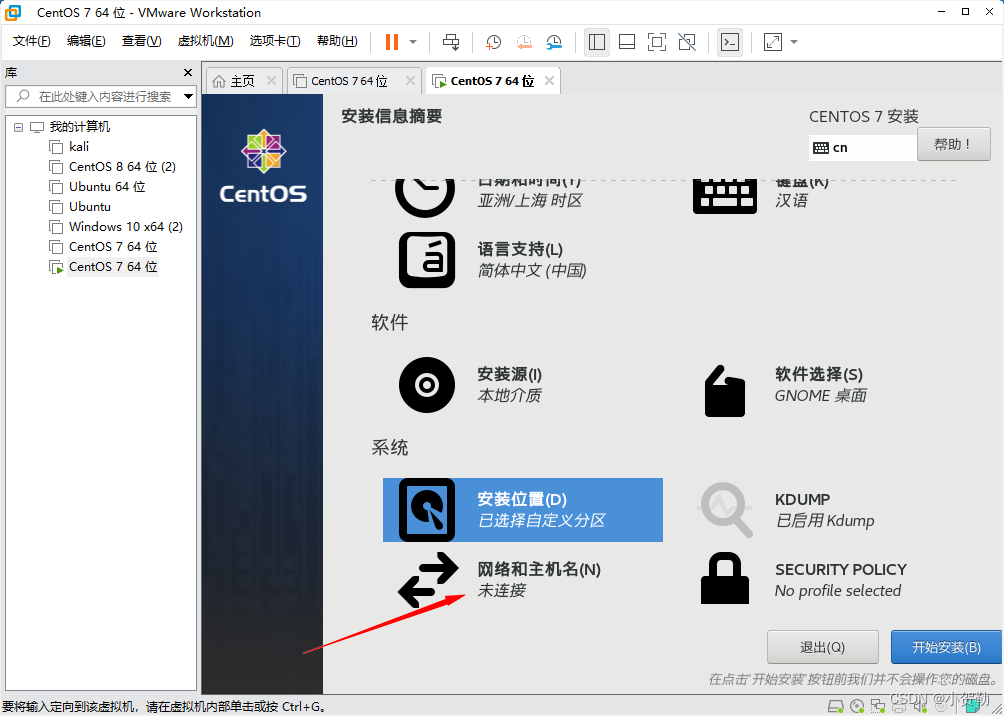
Task: Open 安装位置(D) installation destination
Action: pos(522,510)
